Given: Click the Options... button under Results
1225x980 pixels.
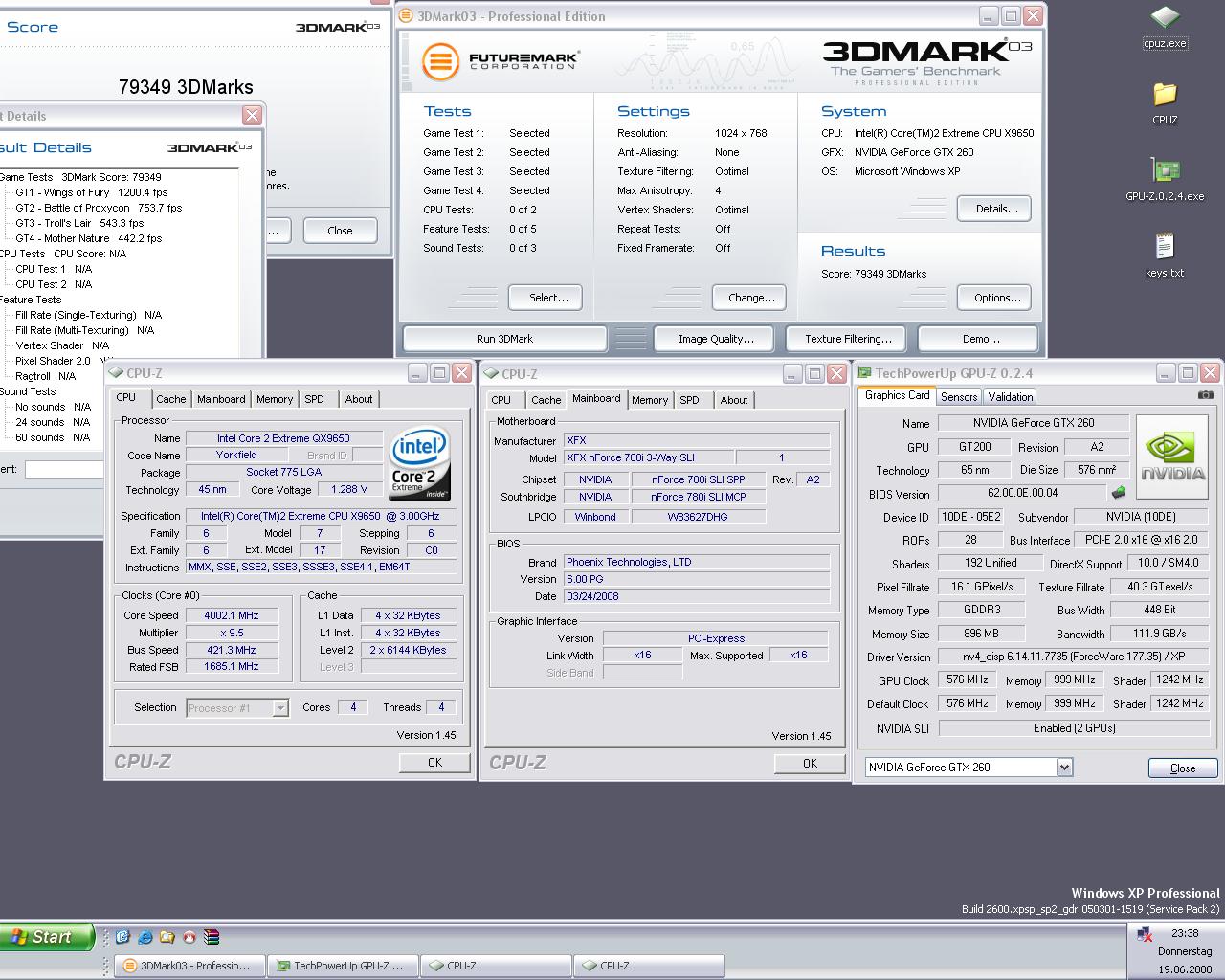Looking at the screenshot, I should point(996,298).
